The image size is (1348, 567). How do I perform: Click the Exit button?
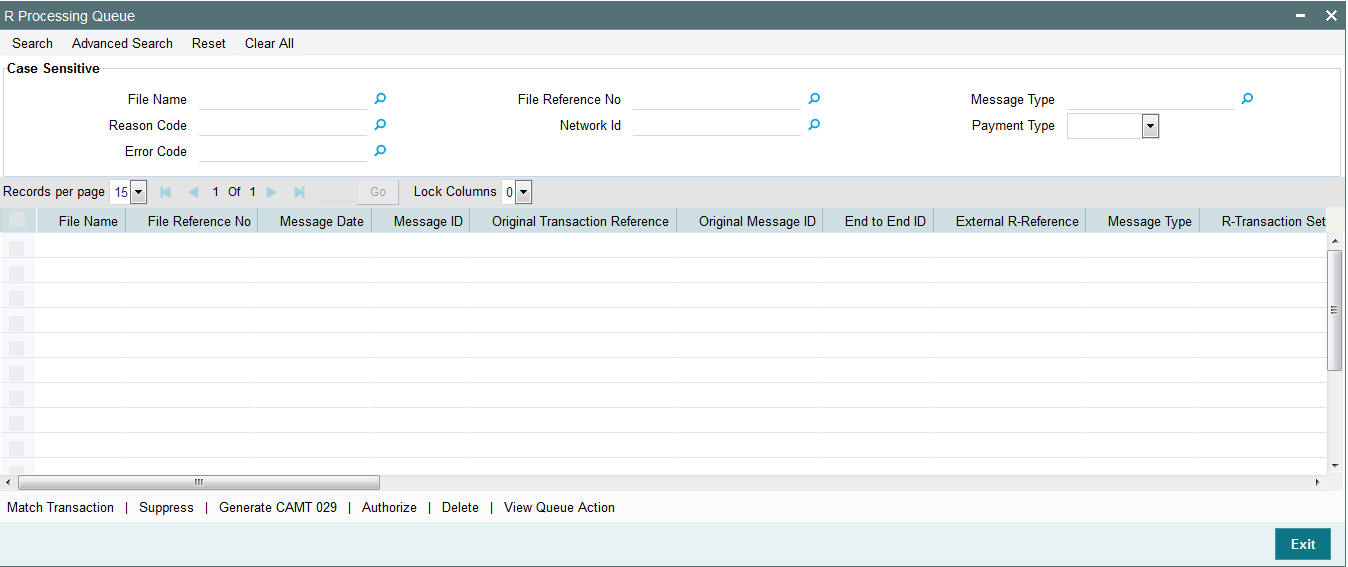coord(1303,544)
